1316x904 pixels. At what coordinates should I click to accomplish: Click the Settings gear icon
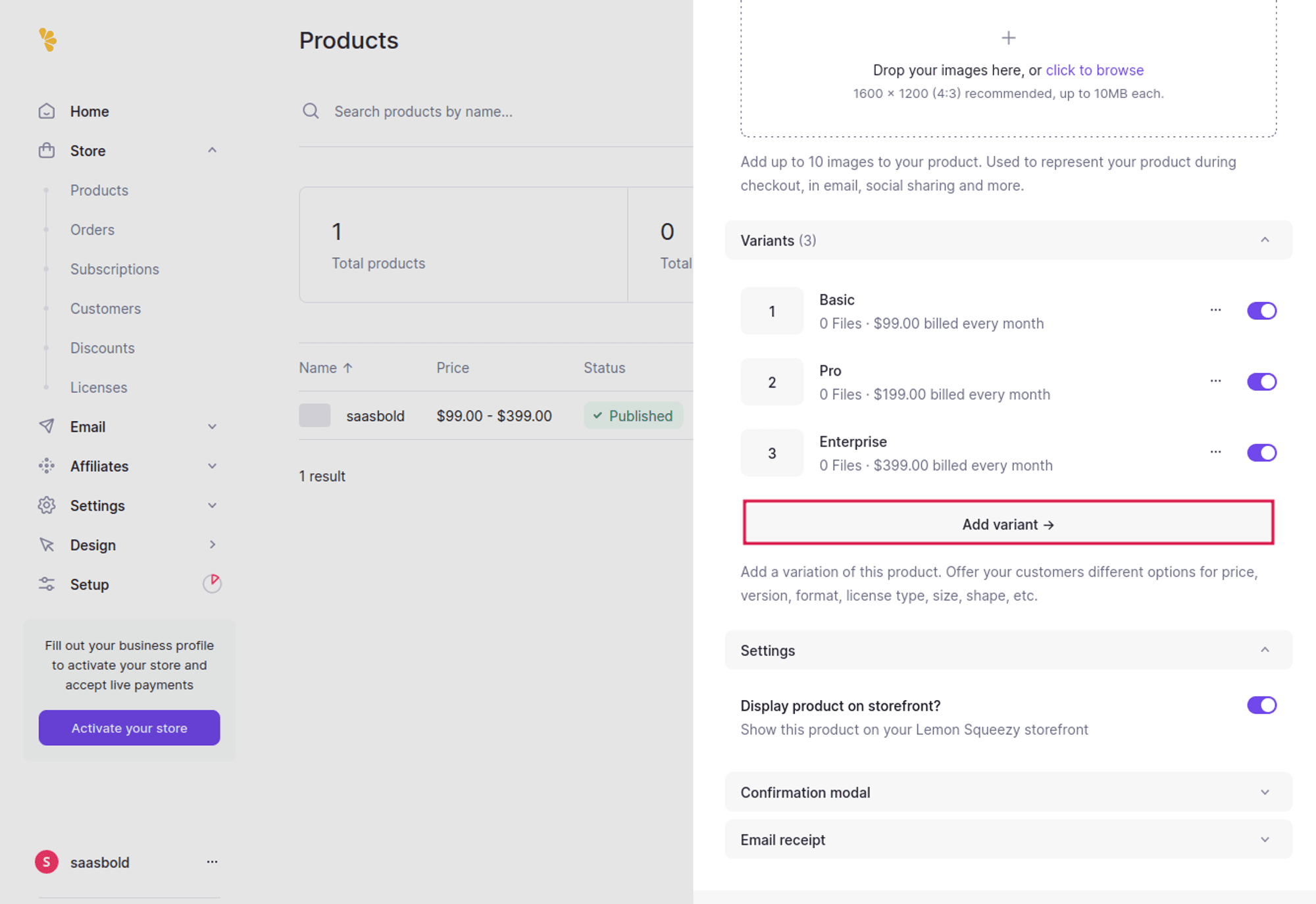pyautogui.click(x=47, y=505)
